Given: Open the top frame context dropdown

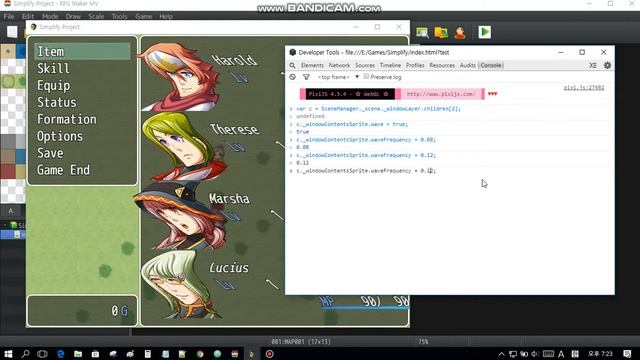Looking at the screenshot, I should 338,77.
